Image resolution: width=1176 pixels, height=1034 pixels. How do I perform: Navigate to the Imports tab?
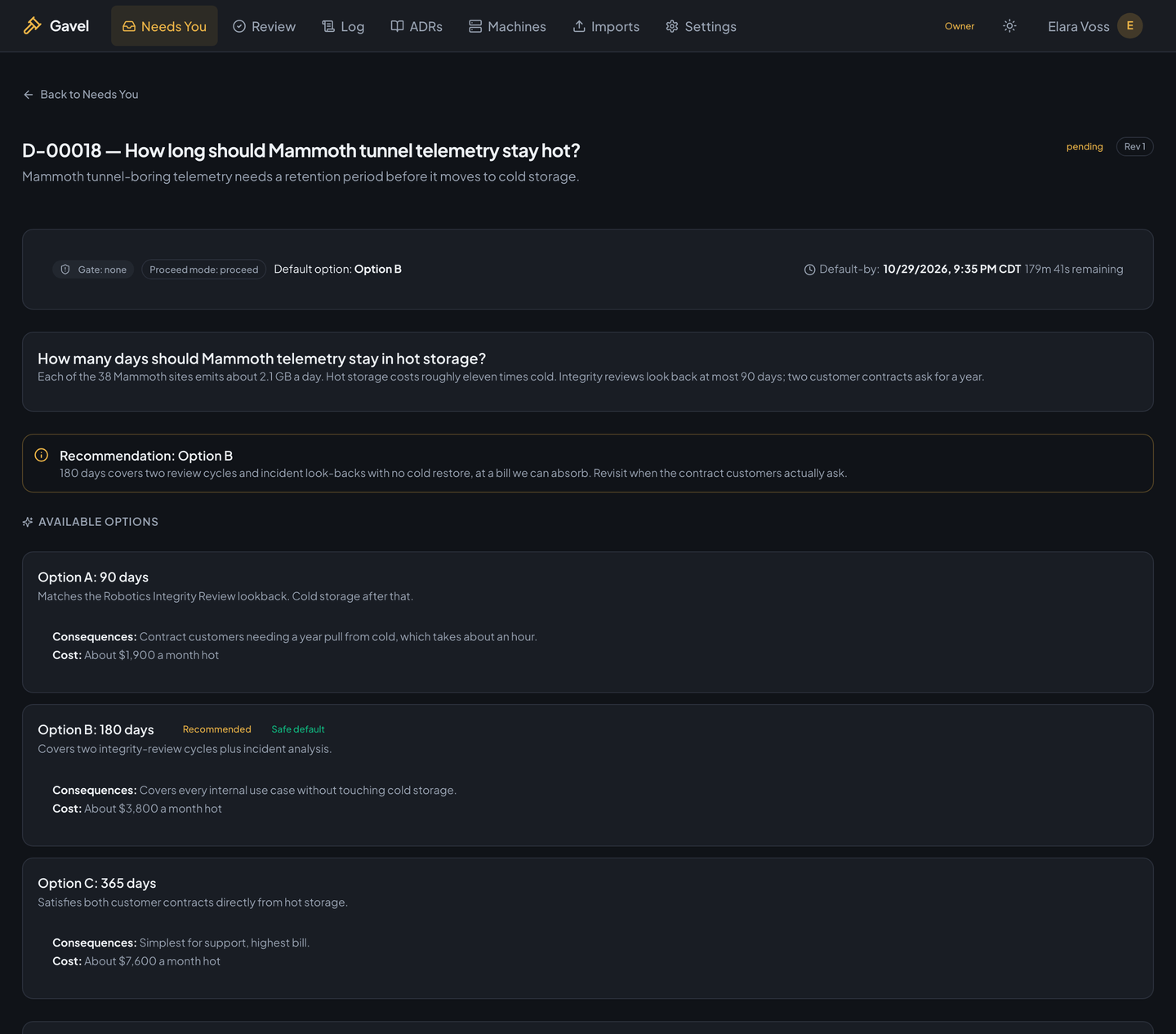[606, 26]
